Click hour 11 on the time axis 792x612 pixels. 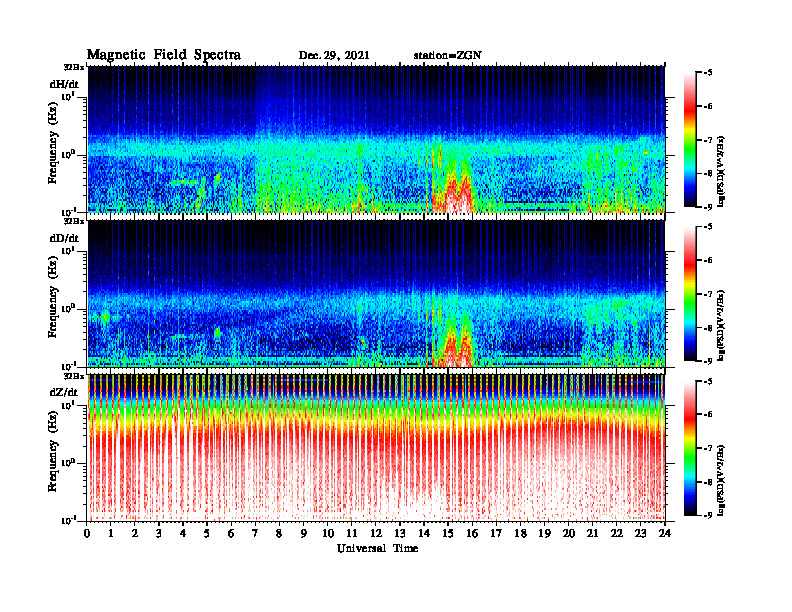352,534
